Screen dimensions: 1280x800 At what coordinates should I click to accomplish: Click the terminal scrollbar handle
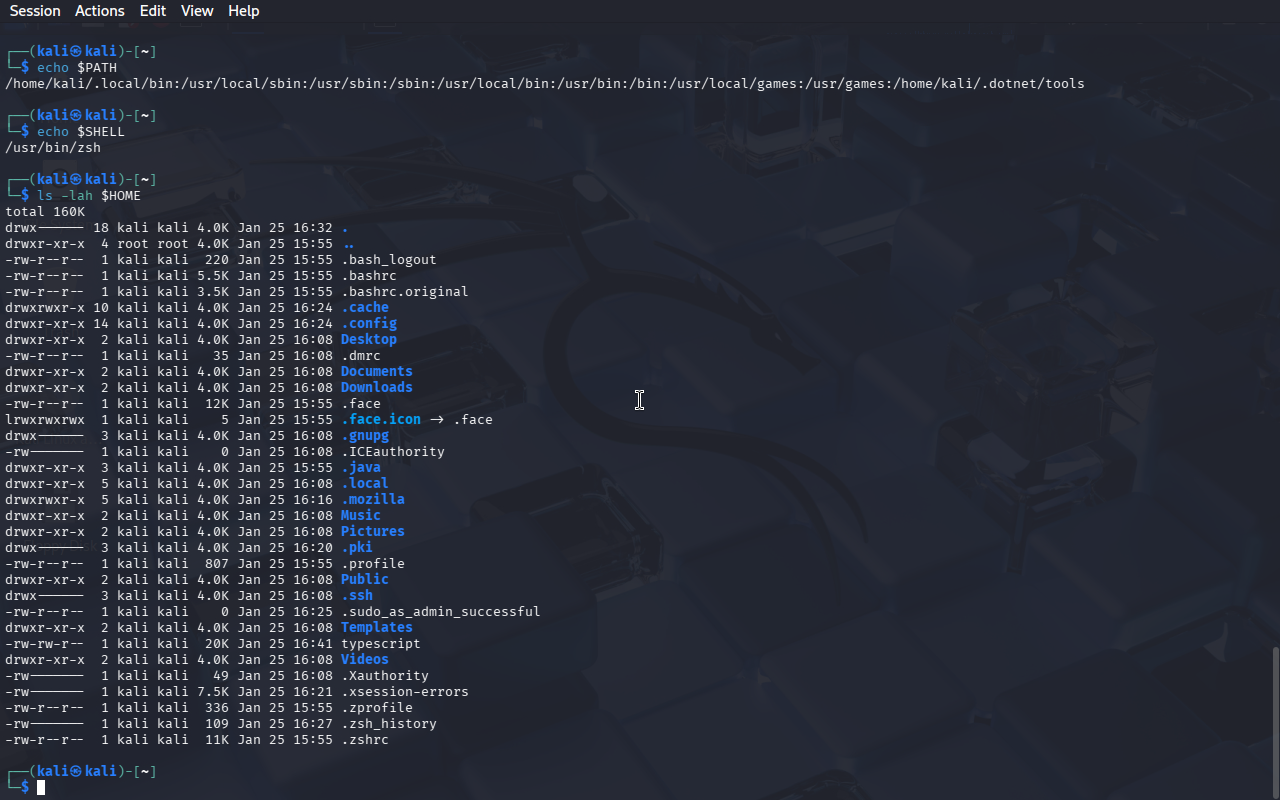click(1273, 720)
